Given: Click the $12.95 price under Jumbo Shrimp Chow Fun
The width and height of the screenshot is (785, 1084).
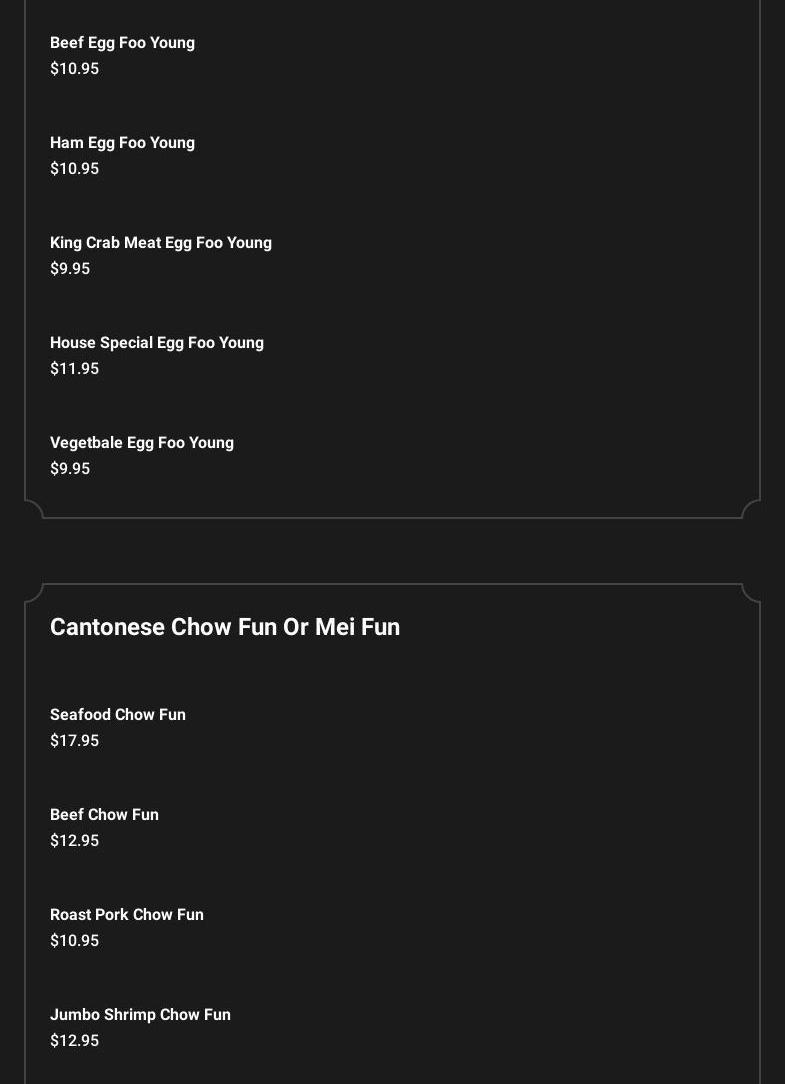Looking at the screenshot, I should point(74,1041).
